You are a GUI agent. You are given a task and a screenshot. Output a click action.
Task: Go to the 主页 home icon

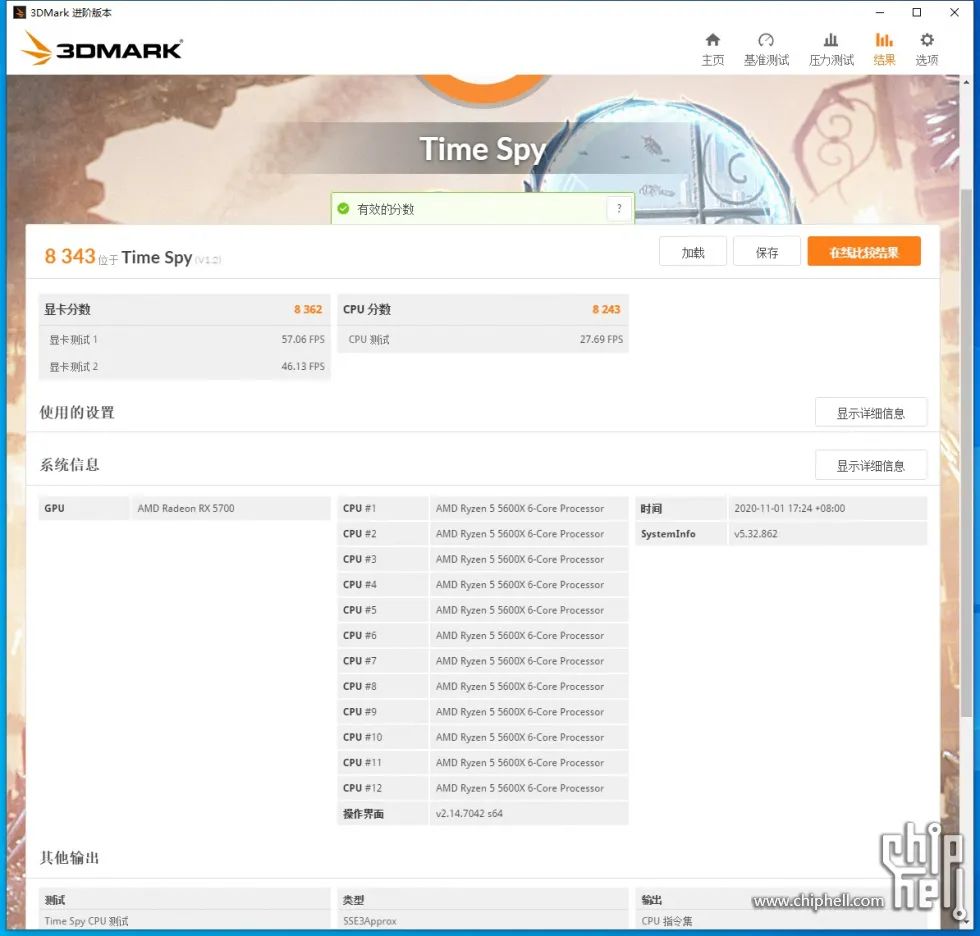[x=712, y=41]
